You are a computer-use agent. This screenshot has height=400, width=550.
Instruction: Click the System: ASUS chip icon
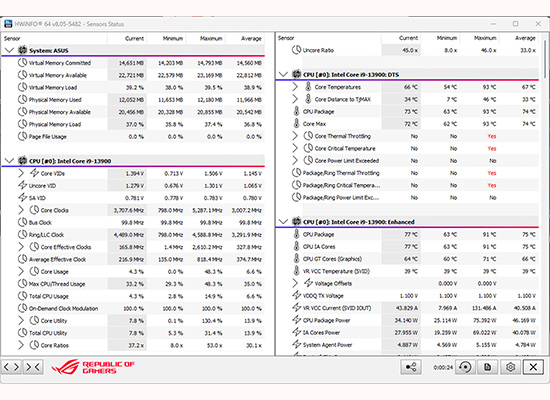coord(23,50)
